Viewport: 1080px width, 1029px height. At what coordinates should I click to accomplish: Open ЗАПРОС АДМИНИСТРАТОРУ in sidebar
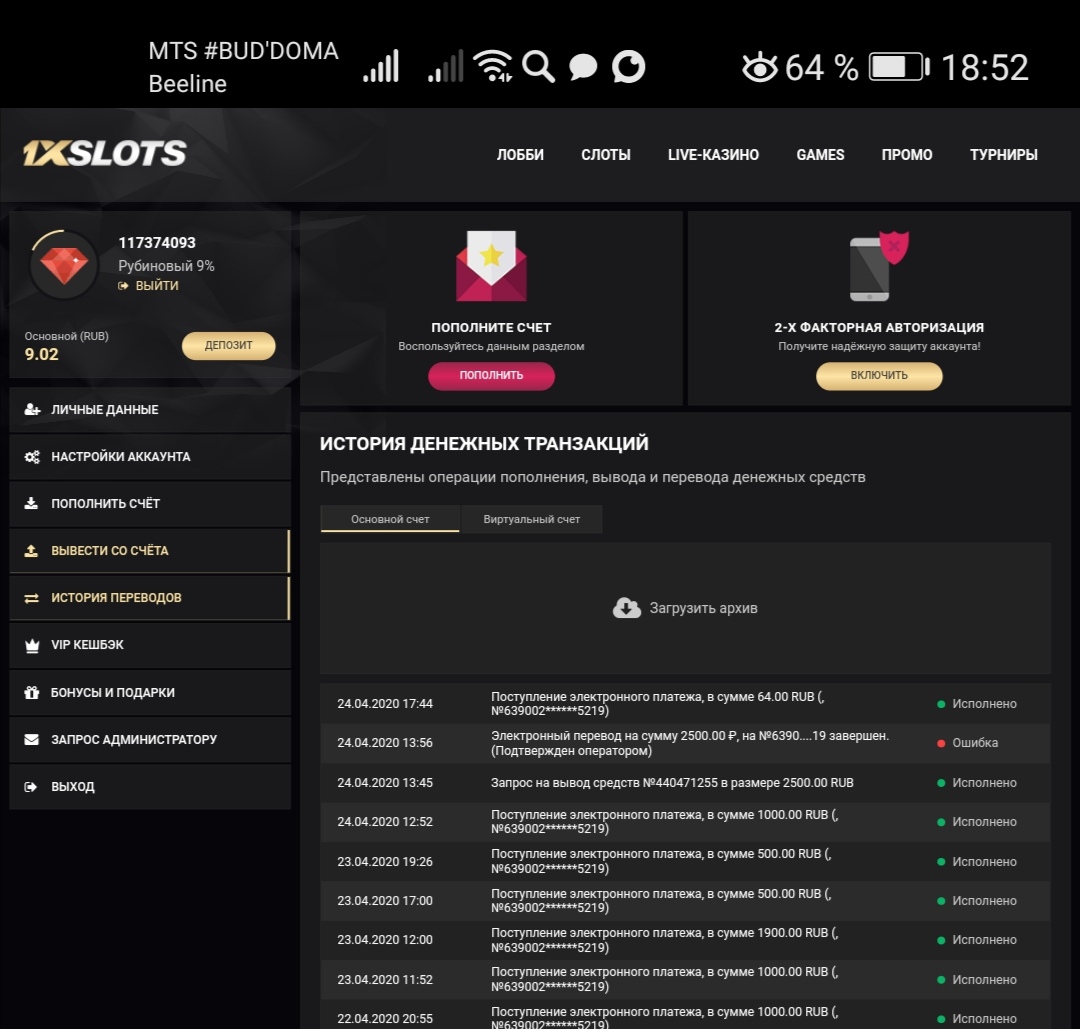(150, 739)
